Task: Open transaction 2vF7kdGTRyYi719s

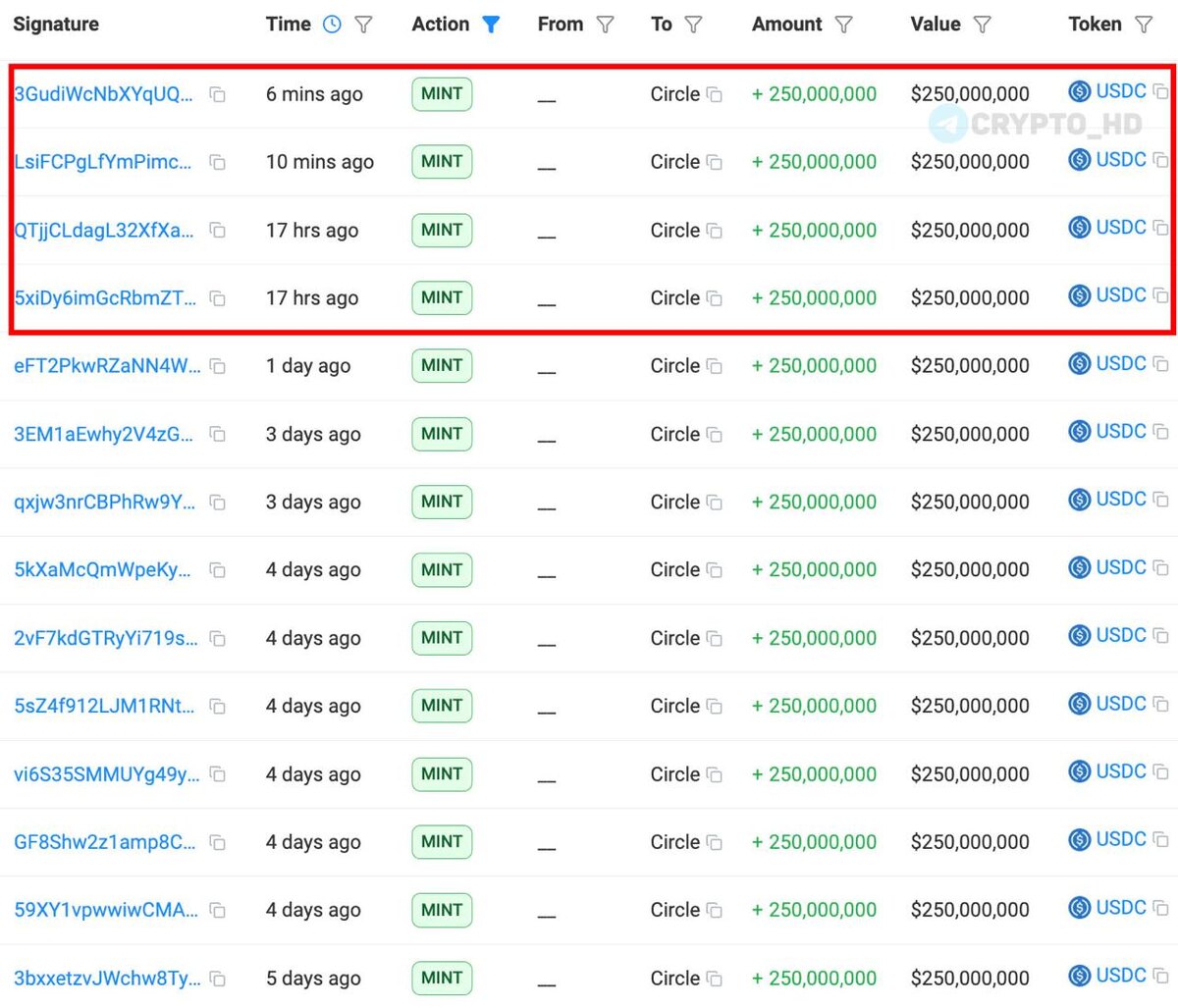Action: pyautogui.click(x=106, y=638)
